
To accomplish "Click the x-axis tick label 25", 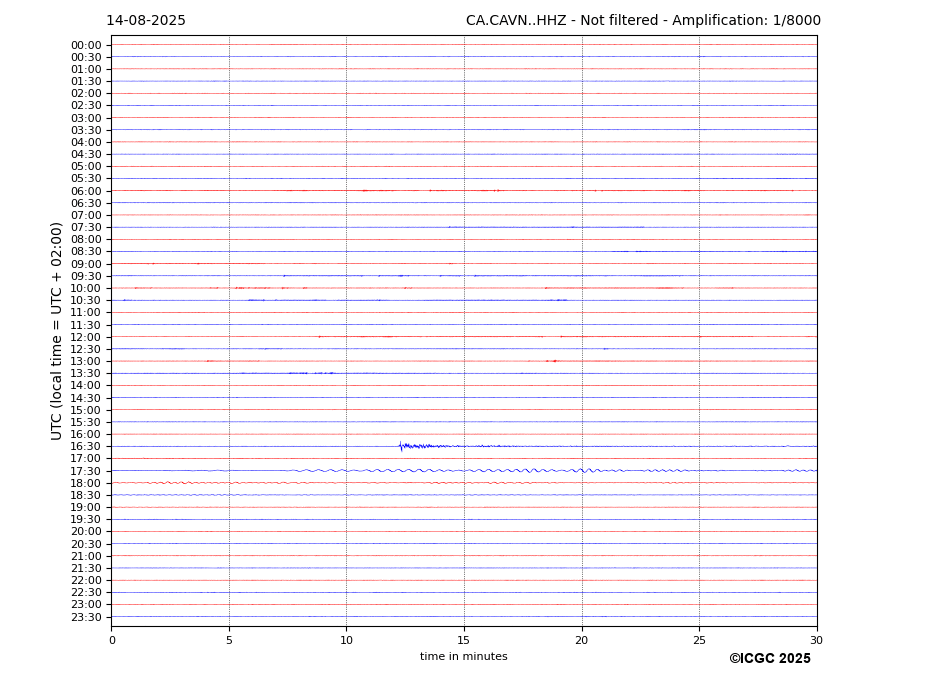I will click(x=699, y=640).
